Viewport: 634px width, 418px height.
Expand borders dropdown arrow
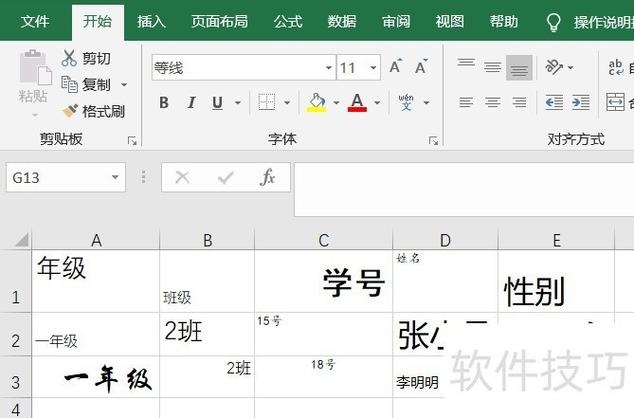287,103
